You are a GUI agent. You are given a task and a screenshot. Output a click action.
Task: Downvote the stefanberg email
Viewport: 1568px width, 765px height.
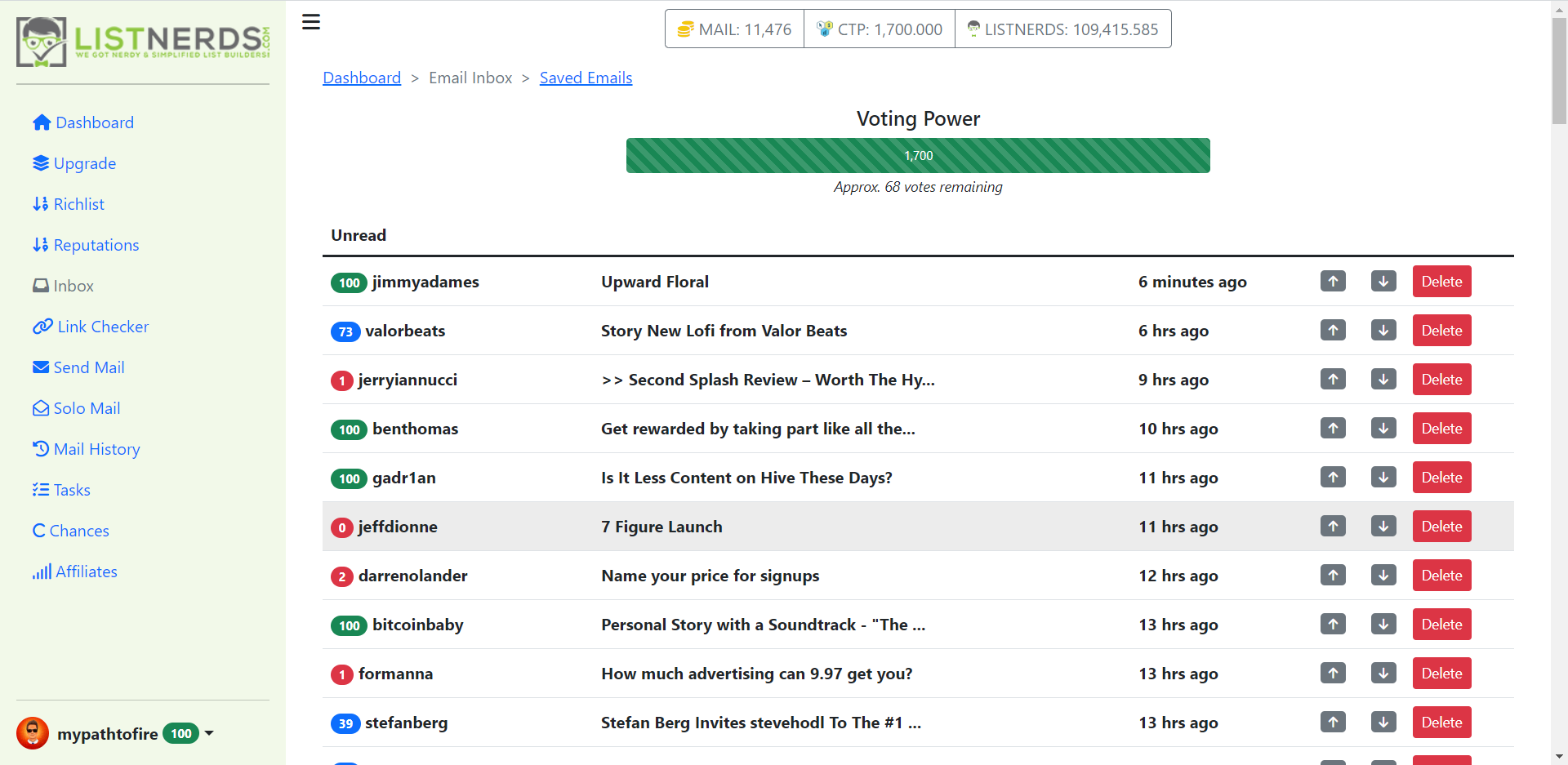[1383, 723]
